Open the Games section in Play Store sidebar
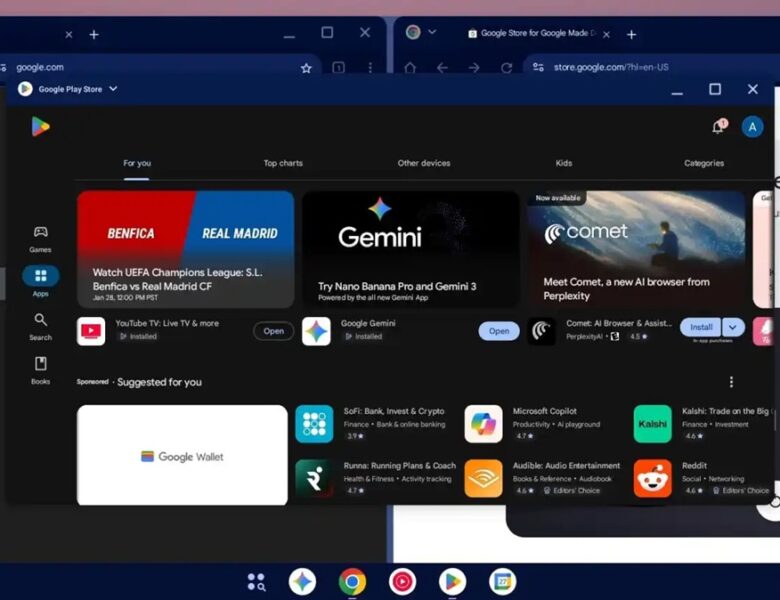 coord(40,239)
